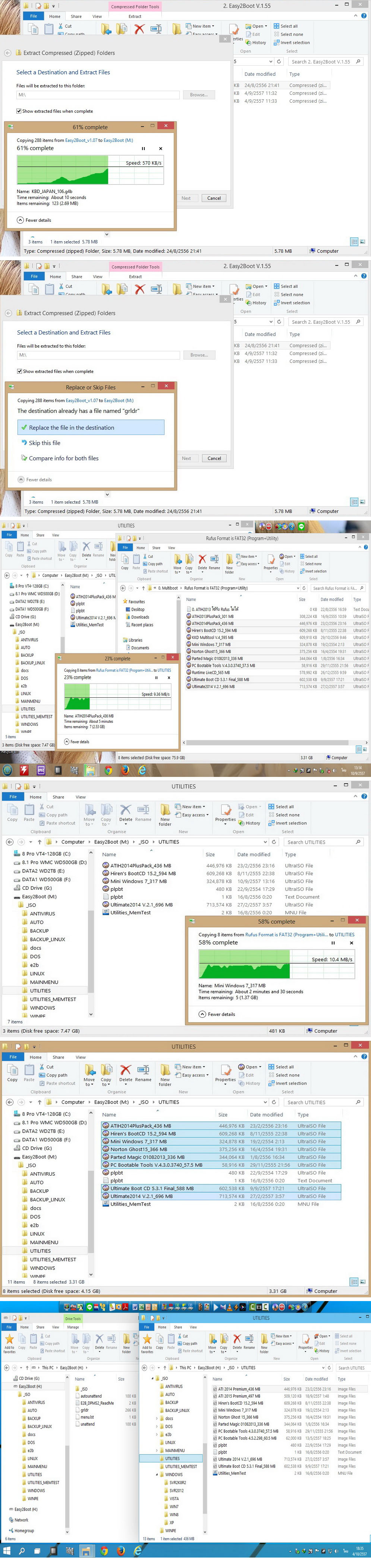
Task: Open Easy2Boot_v1.07 link in Replace or Skip dialog
Action: [x=82, y=401]
